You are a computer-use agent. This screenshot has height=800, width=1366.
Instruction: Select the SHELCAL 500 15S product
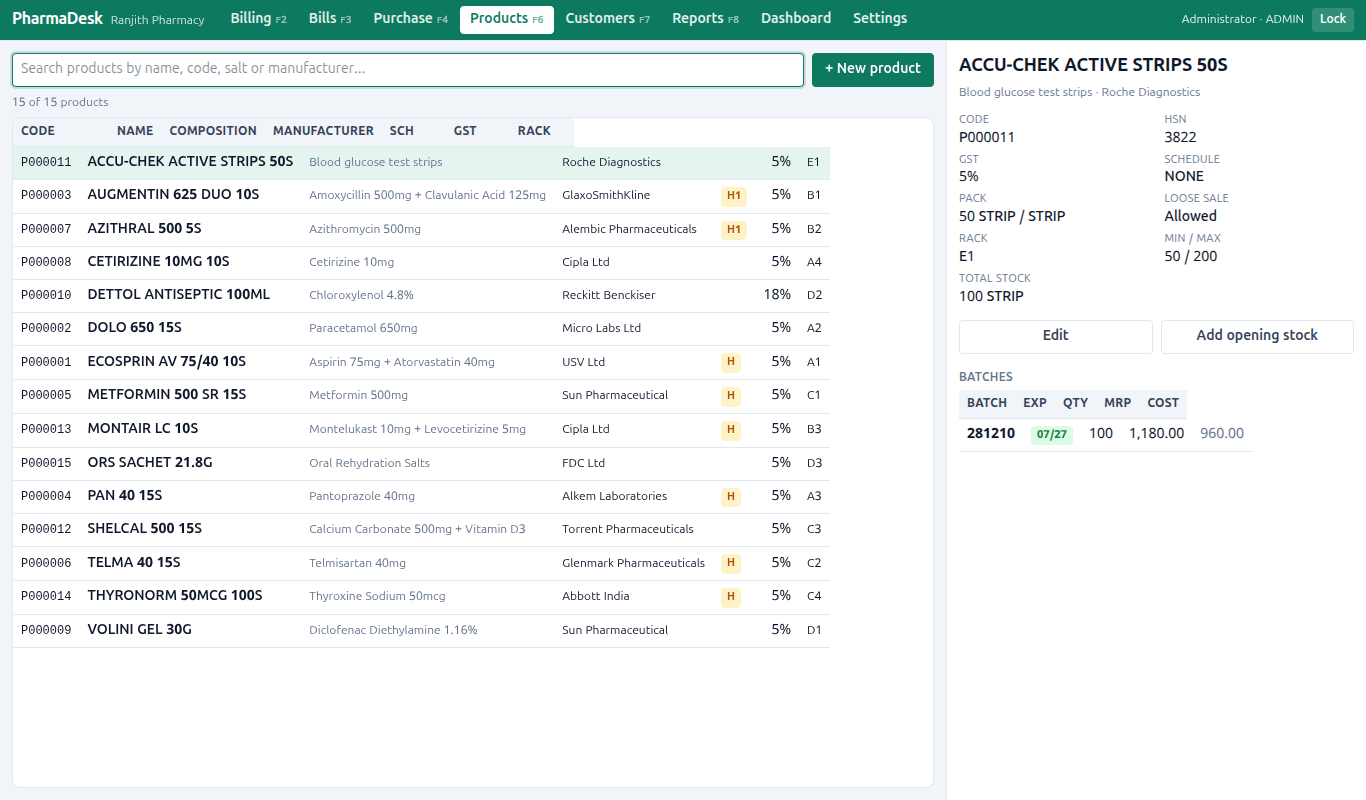(421, 529)
